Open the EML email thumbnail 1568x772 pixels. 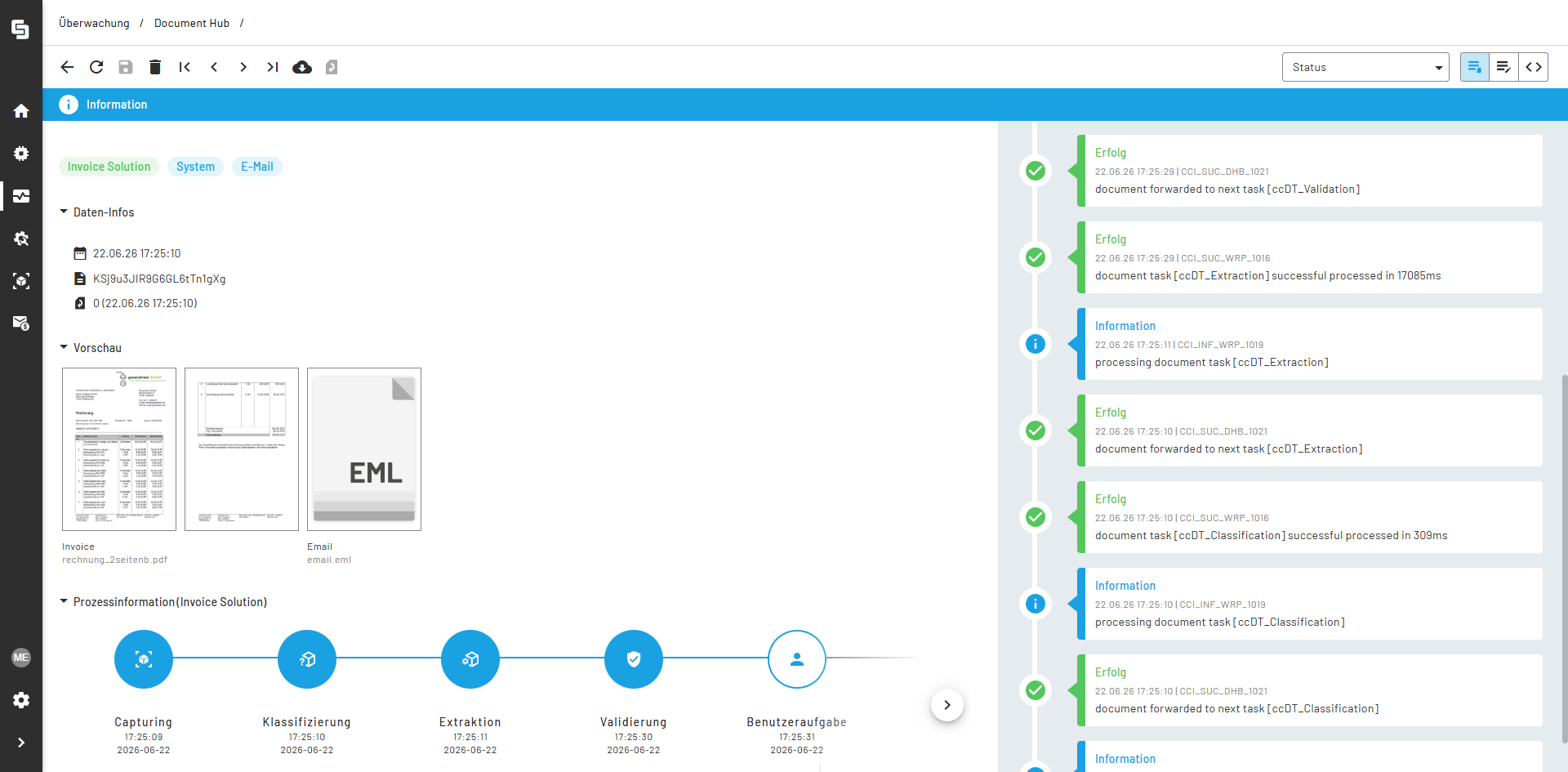tap(364, 449)
